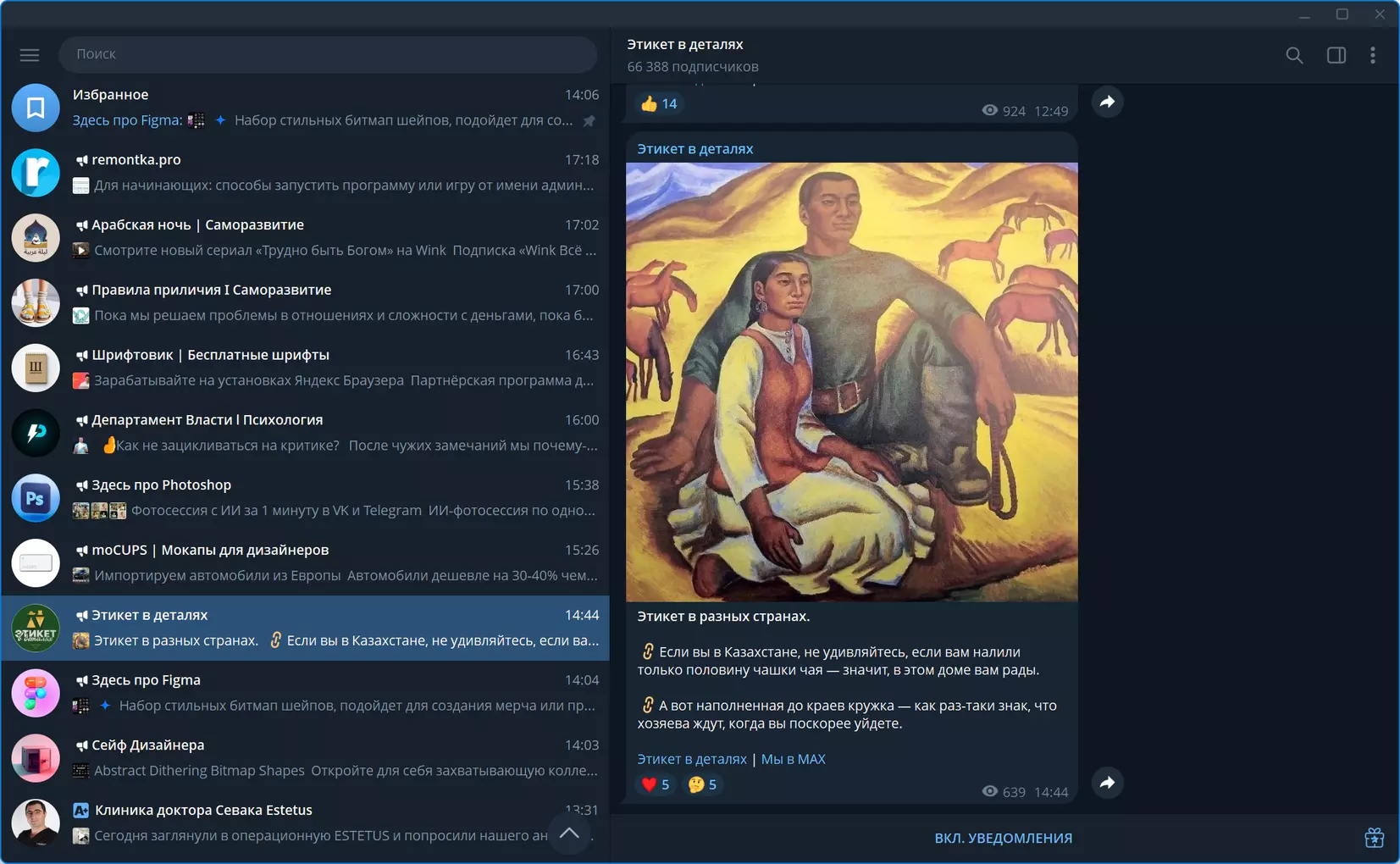1400x864 pixels.
Task: Open moCUPS channel avatar
Action: click(x=36, y=563)
